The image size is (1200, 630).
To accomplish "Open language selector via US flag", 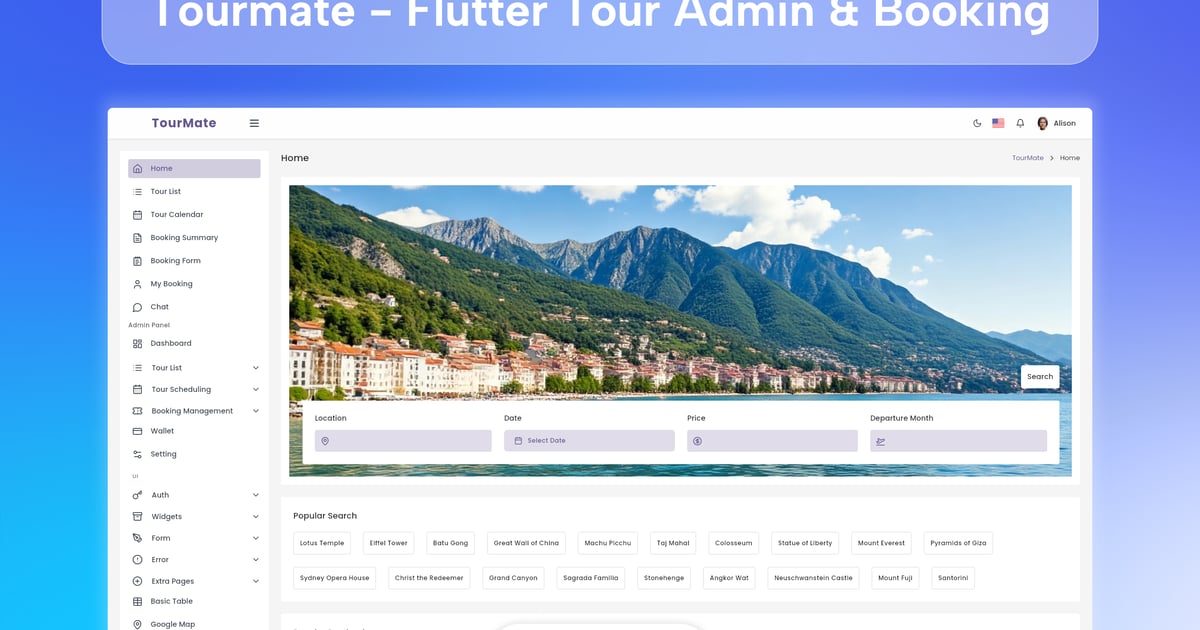I will point(998,123).
